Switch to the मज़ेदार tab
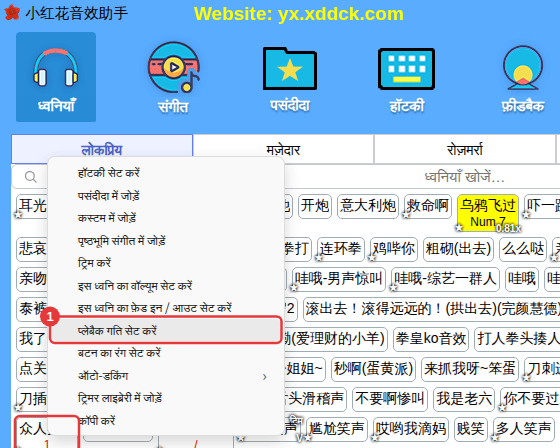560x448 pixels. tap(283, 149)
